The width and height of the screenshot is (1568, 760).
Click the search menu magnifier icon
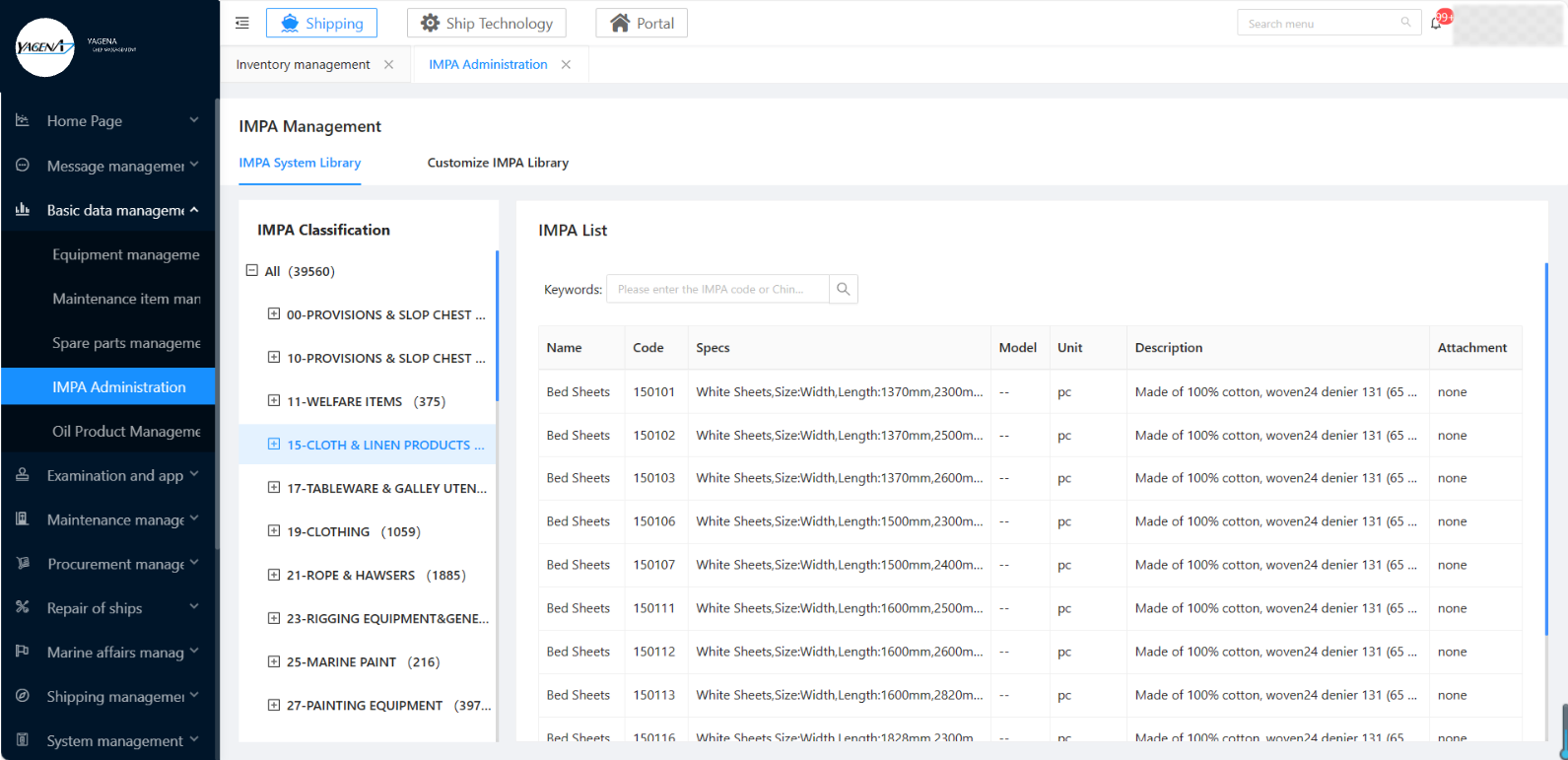(1405, 23)
